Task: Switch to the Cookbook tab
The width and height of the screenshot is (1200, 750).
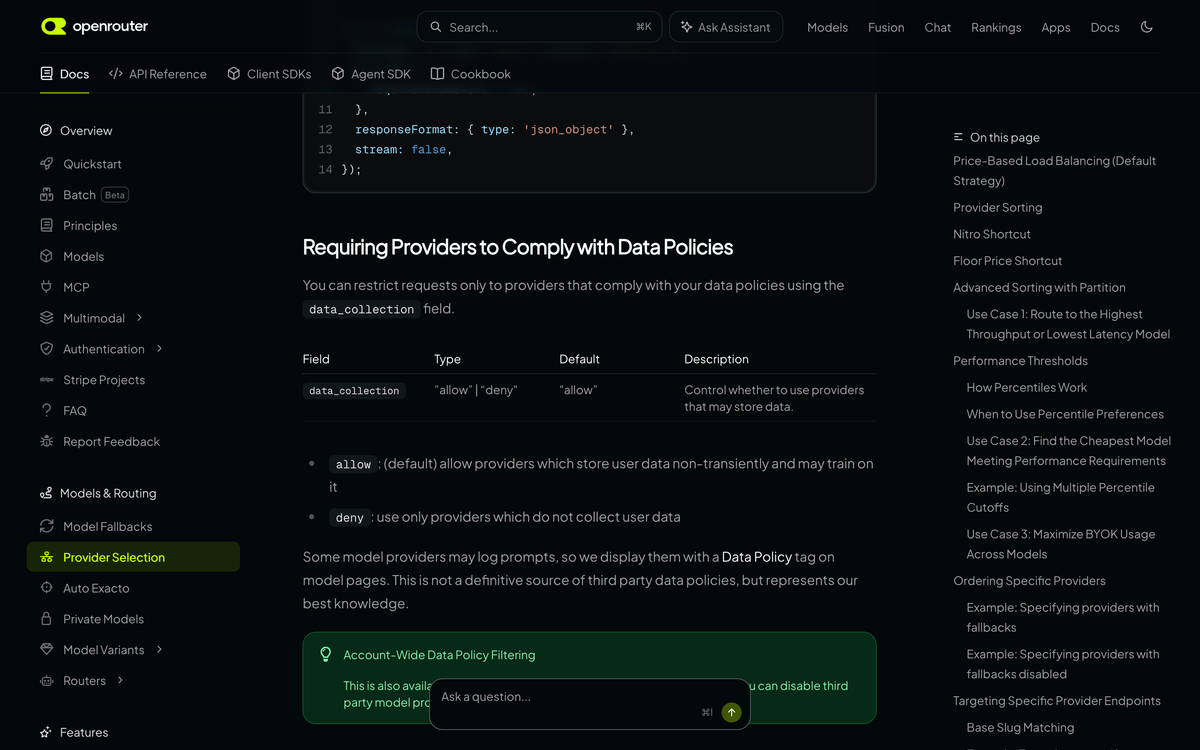Action: click(x=470, y=74)
